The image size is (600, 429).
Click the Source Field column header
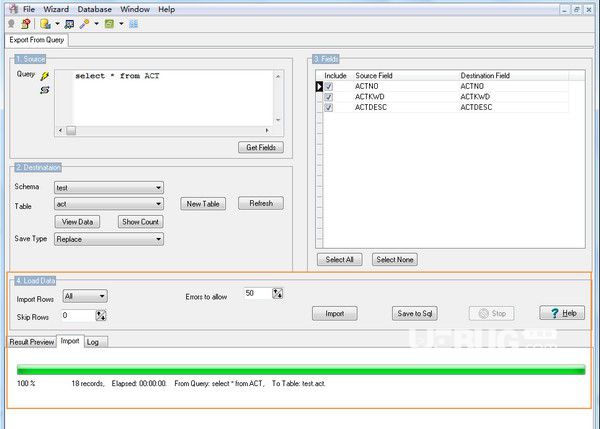(x=374, y=76)
